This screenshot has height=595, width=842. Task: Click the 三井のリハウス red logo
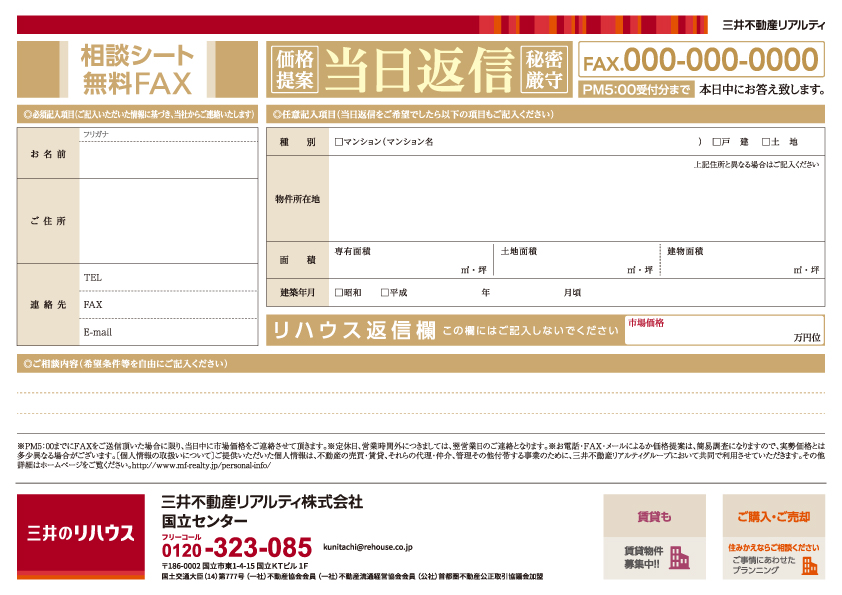81,536
